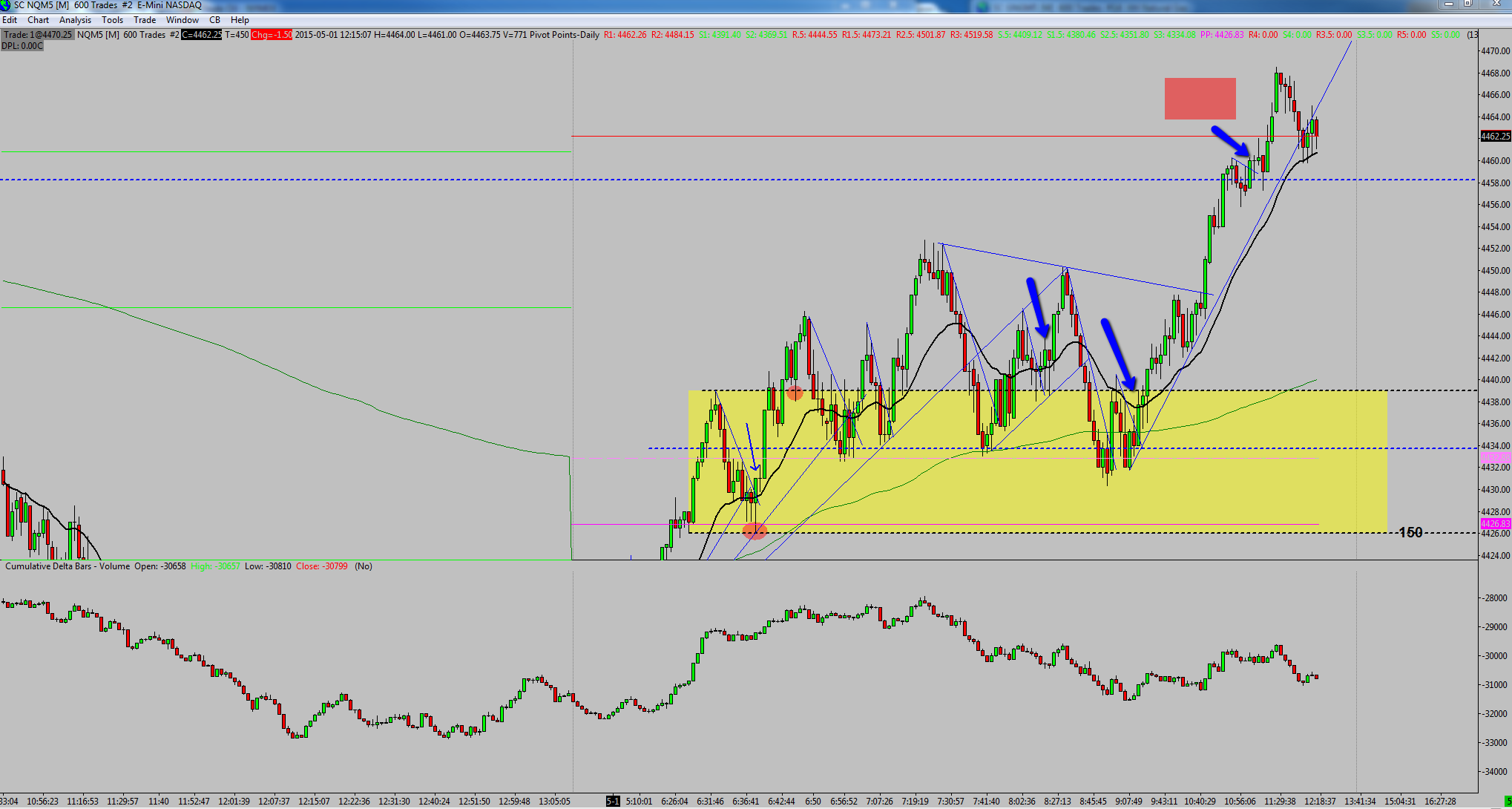This screenshot has width=1512, height=809.
Task: Click the Open: -30658 delta value
Action: (160, 566)
